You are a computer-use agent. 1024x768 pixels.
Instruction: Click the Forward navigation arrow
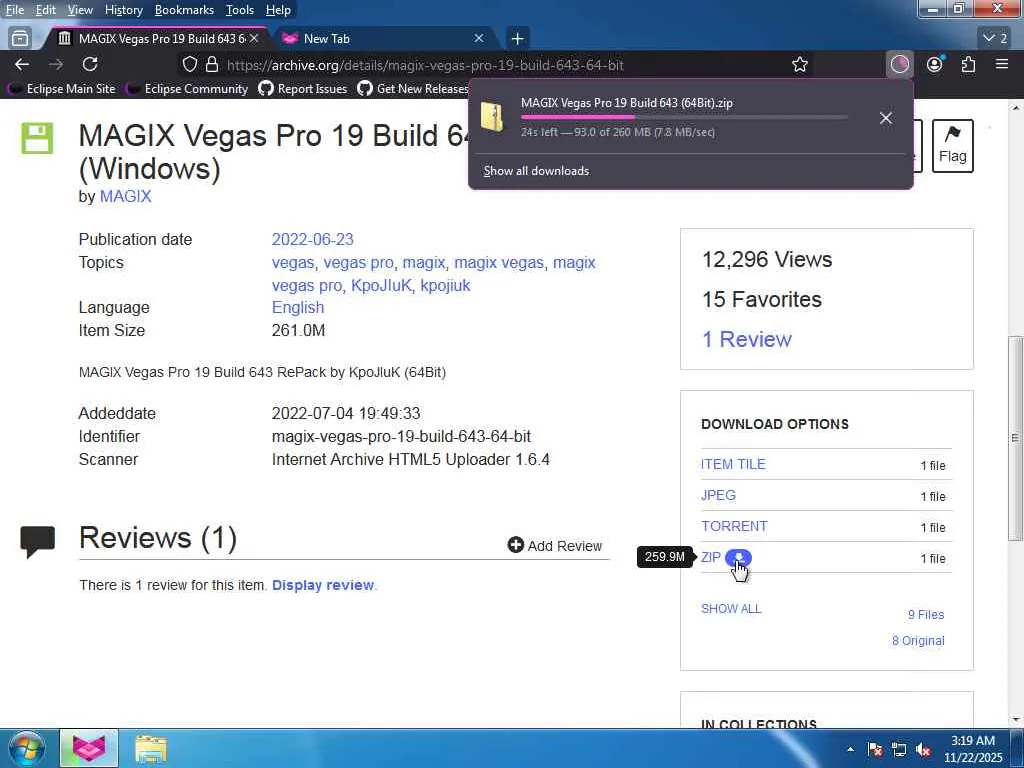pyautogui.click(x=56, y=64)
